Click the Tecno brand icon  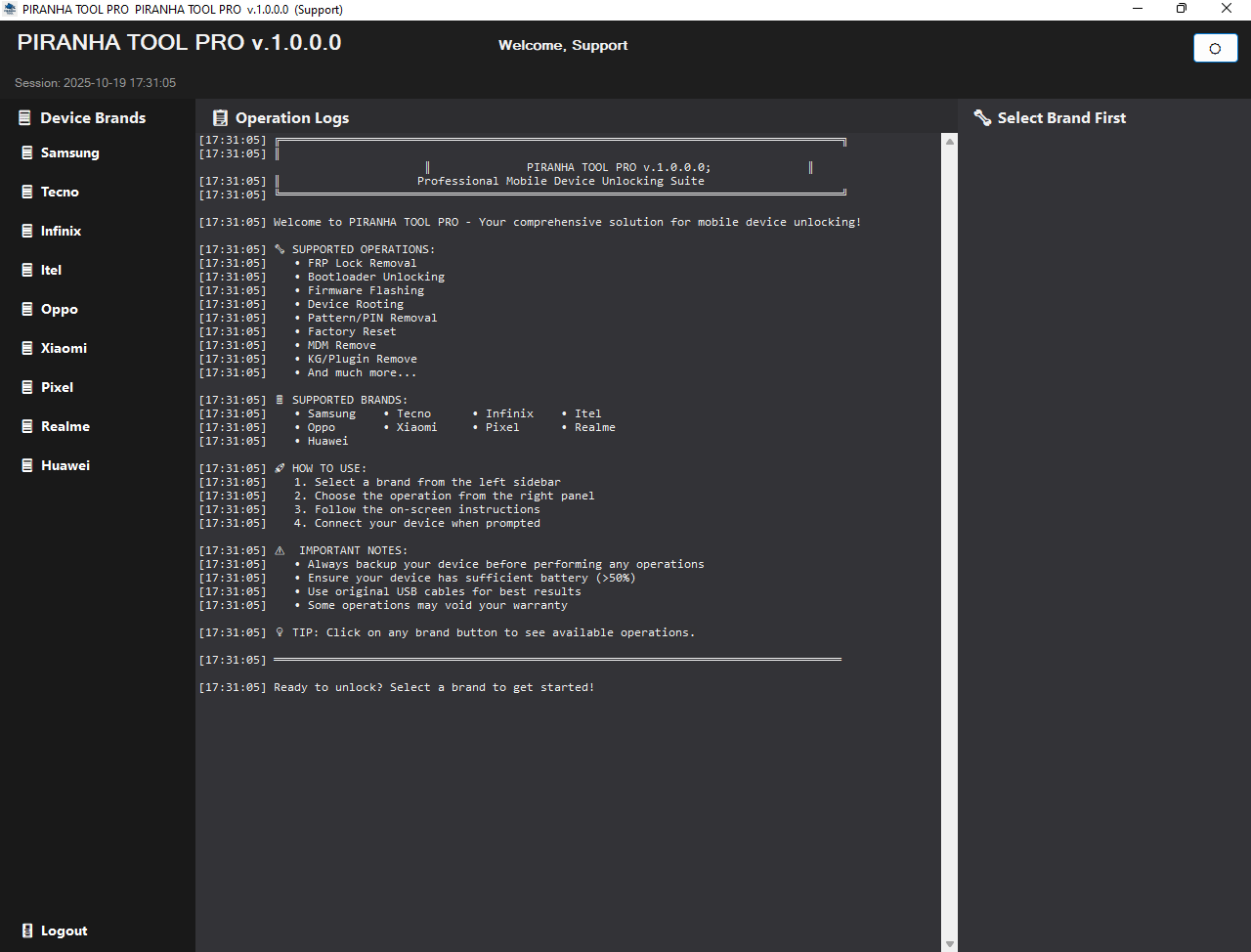point(27,192)
